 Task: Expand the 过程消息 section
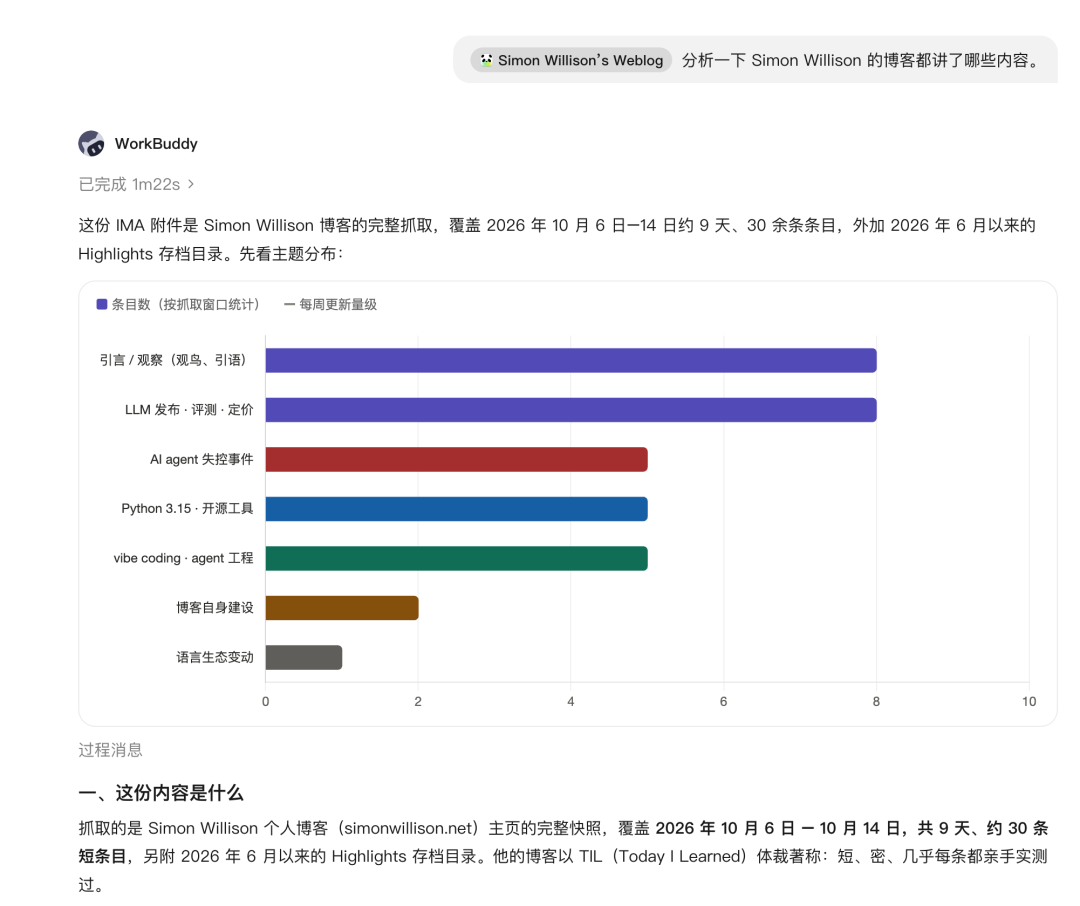[110, 750]
